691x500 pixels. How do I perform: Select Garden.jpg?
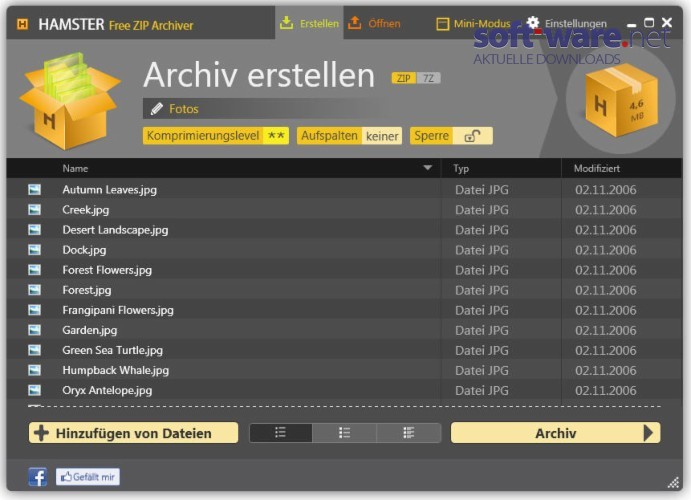89,330
